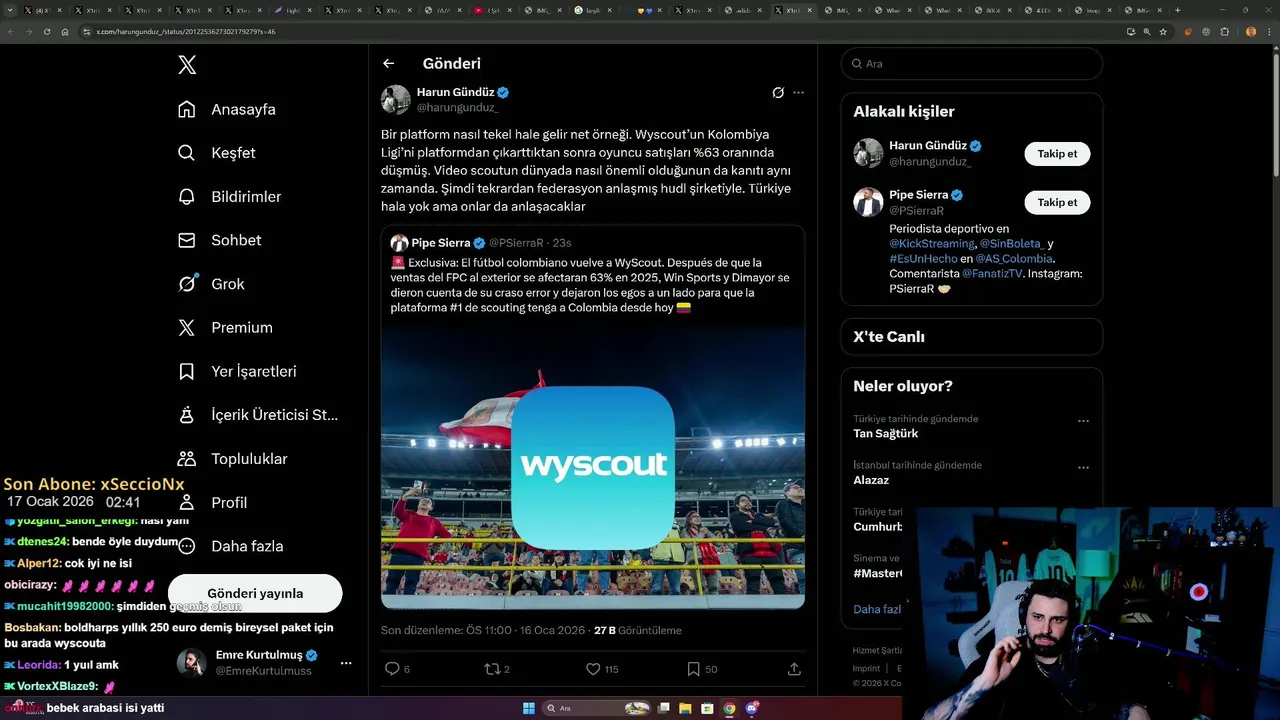Click the browser back arrow
This screenshot has height=720, width=1280.
click(11, 31)
